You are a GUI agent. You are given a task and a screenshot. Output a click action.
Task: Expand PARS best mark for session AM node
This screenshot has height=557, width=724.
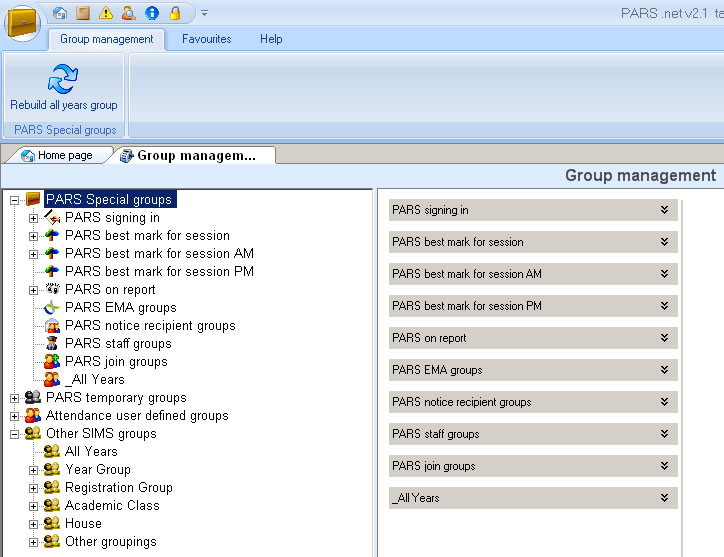[33, 254]
